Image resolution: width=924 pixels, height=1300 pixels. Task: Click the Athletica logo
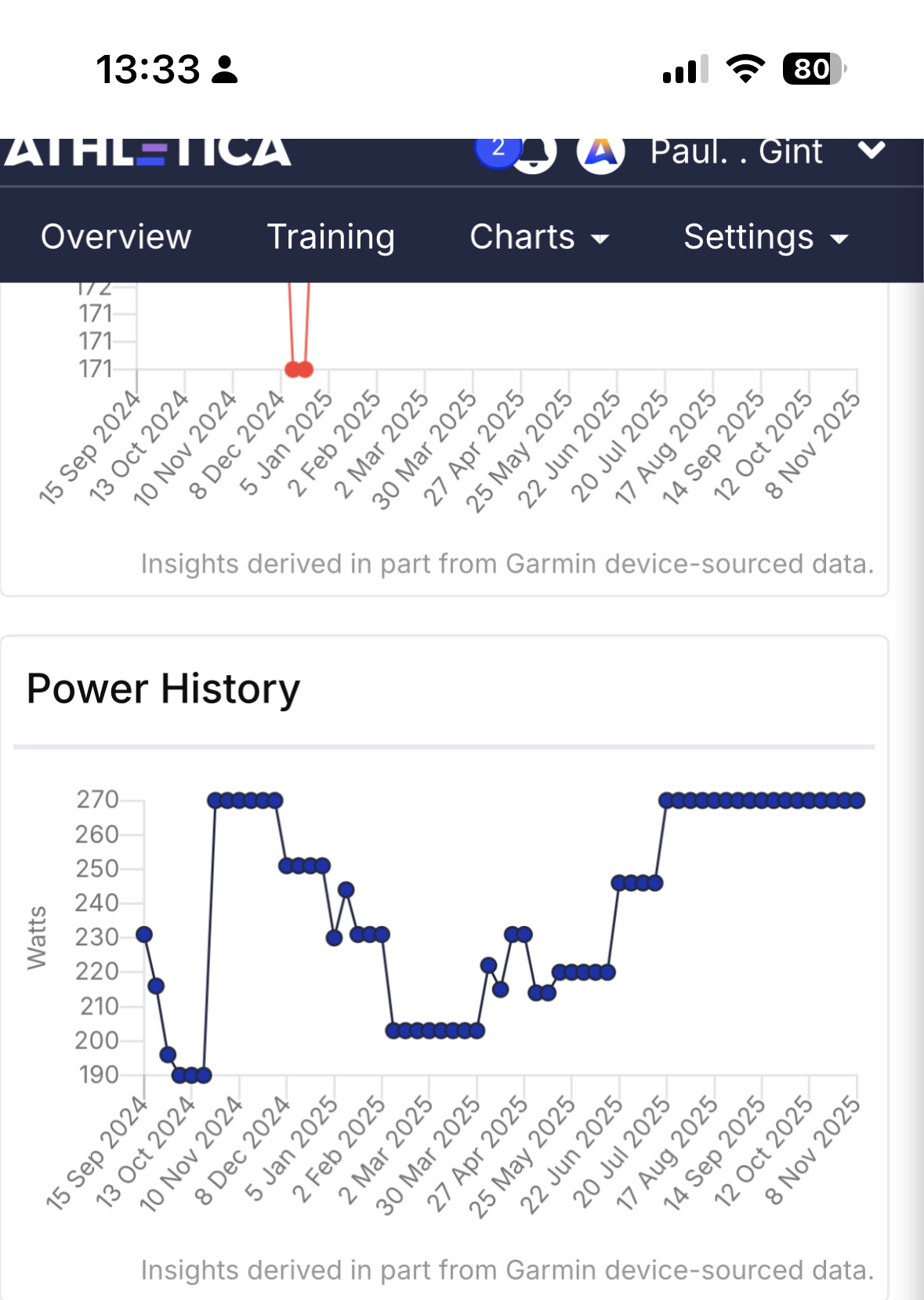point(147,152)
